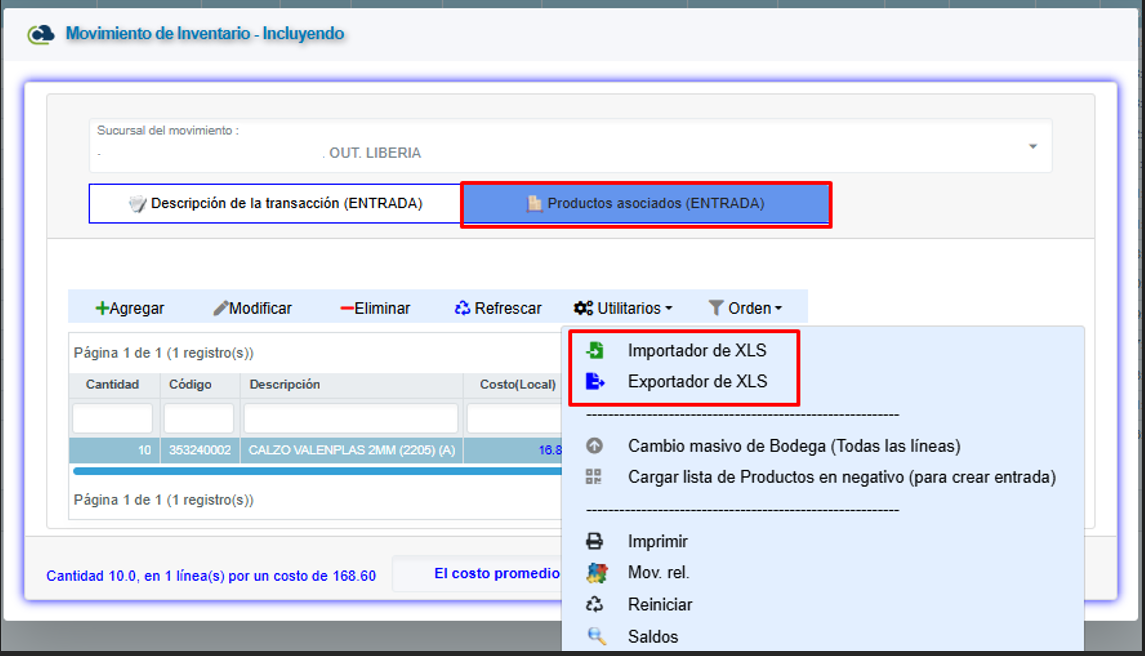Switch to Descripción de la transacción tab
The width and height of the screenshot is (1145, 656).
(275, 203)
